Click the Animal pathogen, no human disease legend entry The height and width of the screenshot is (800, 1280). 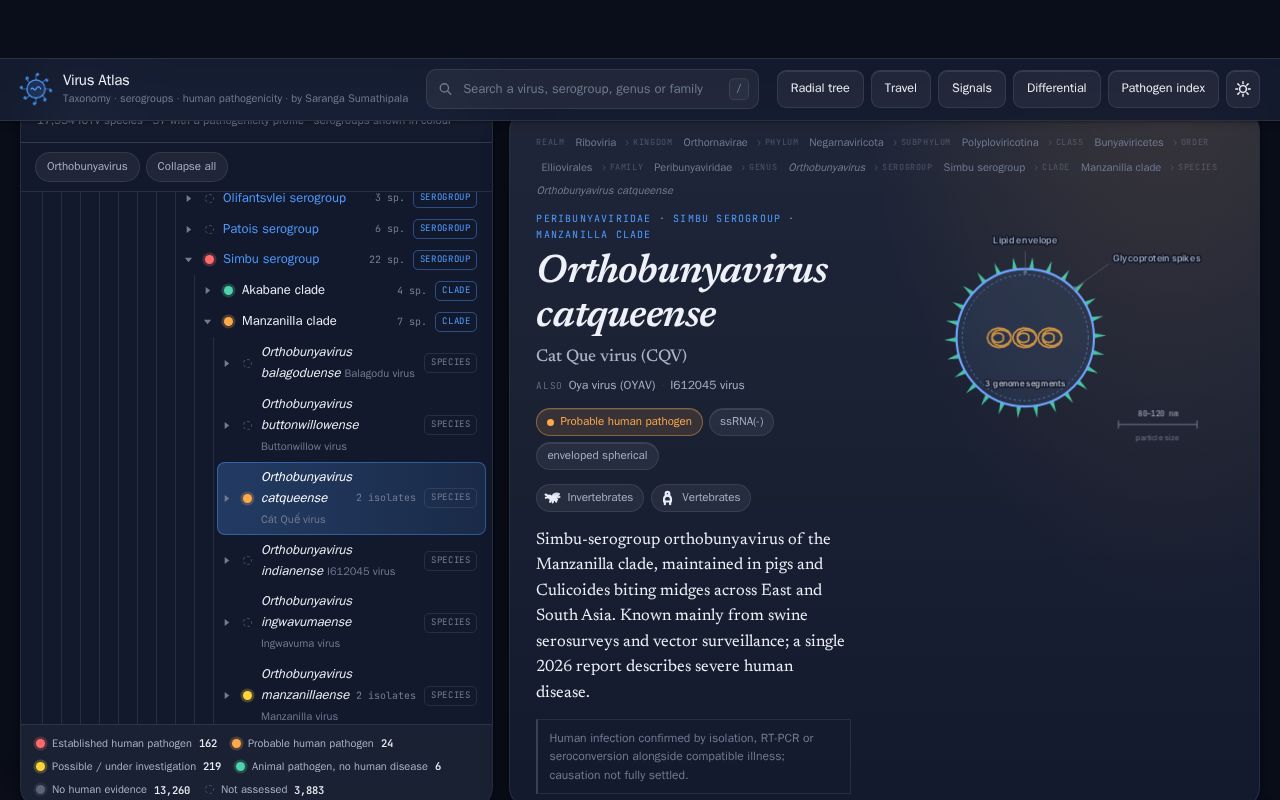click(338, 767)
